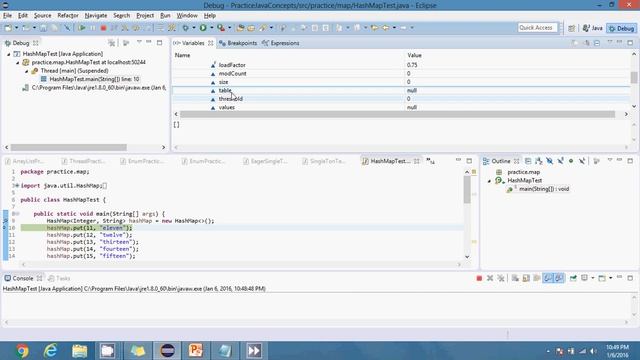640x360 pixels.
Task: Click the editor vertical scrollbar thumb
Action: tap(467, 189)
